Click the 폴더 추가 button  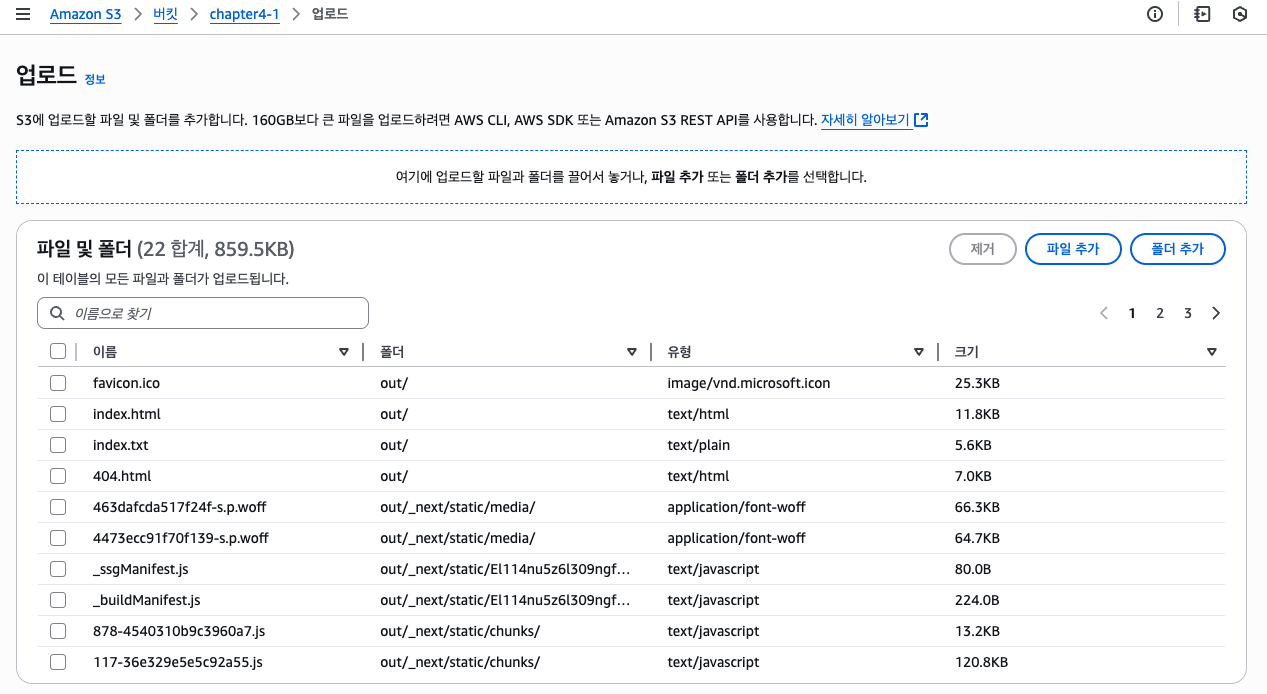1178,249
